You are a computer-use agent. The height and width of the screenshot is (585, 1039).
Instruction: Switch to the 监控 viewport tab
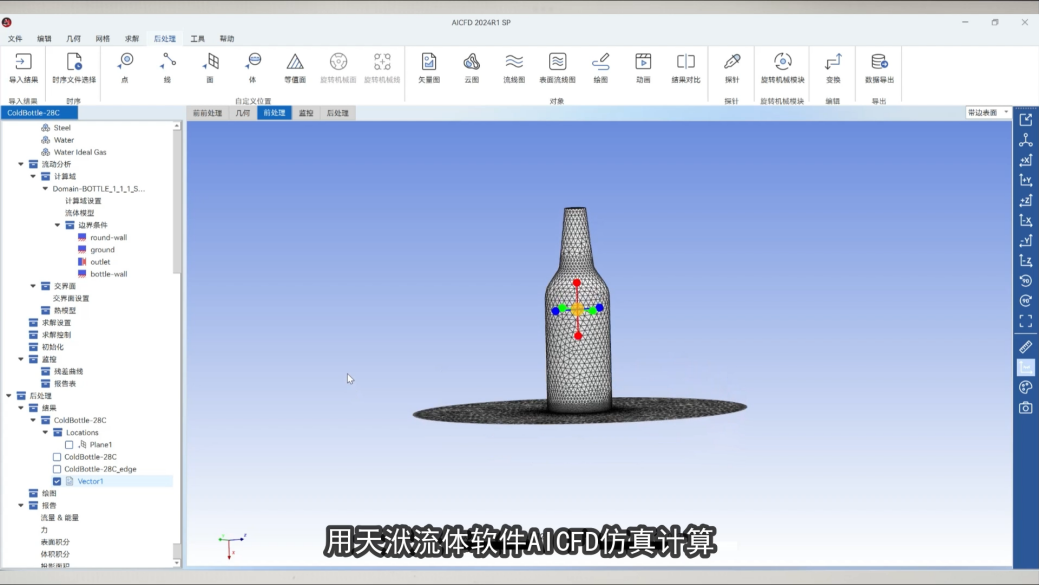tap(305, 113)
